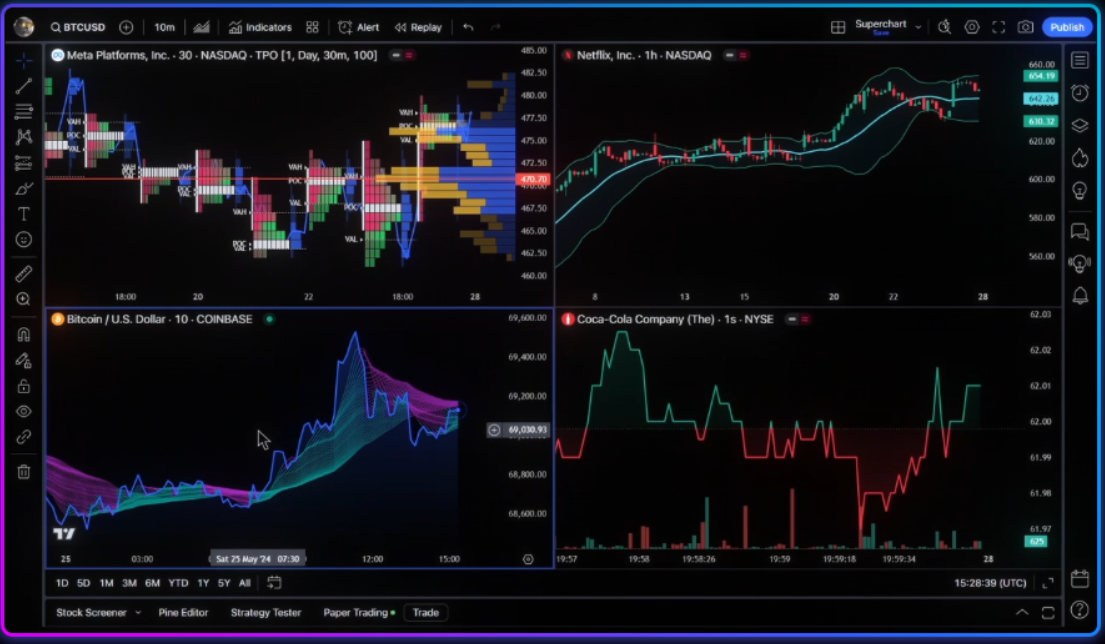1105x644 pixels.
Task: Select the trend line drawing tool
Action: pyautogui.click(x=23, y=87)
